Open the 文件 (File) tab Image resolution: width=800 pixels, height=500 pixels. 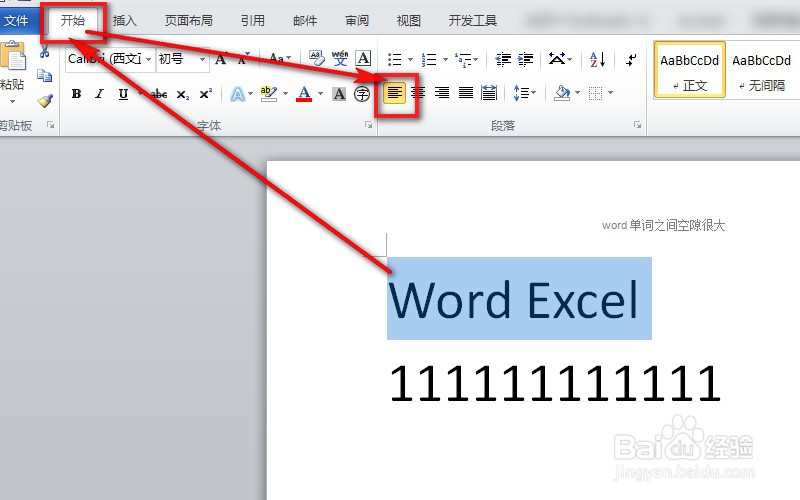16,21
